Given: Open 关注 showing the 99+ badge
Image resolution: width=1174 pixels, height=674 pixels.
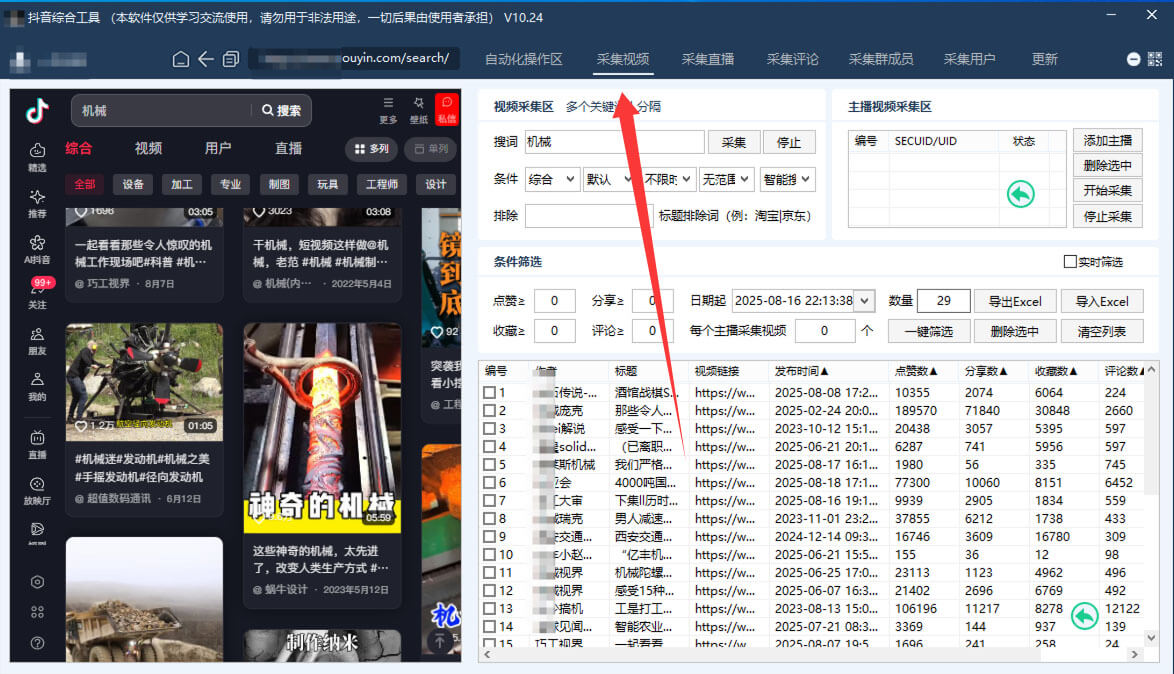Looking at the screenshot, I should click(x=36, y=293).
